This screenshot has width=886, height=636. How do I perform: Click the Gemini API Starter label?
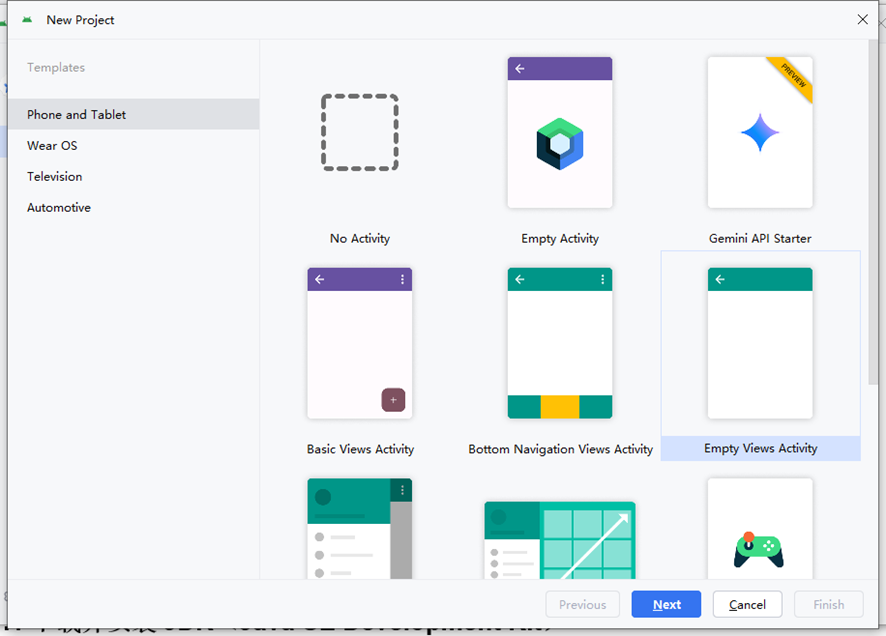[760, 238]
